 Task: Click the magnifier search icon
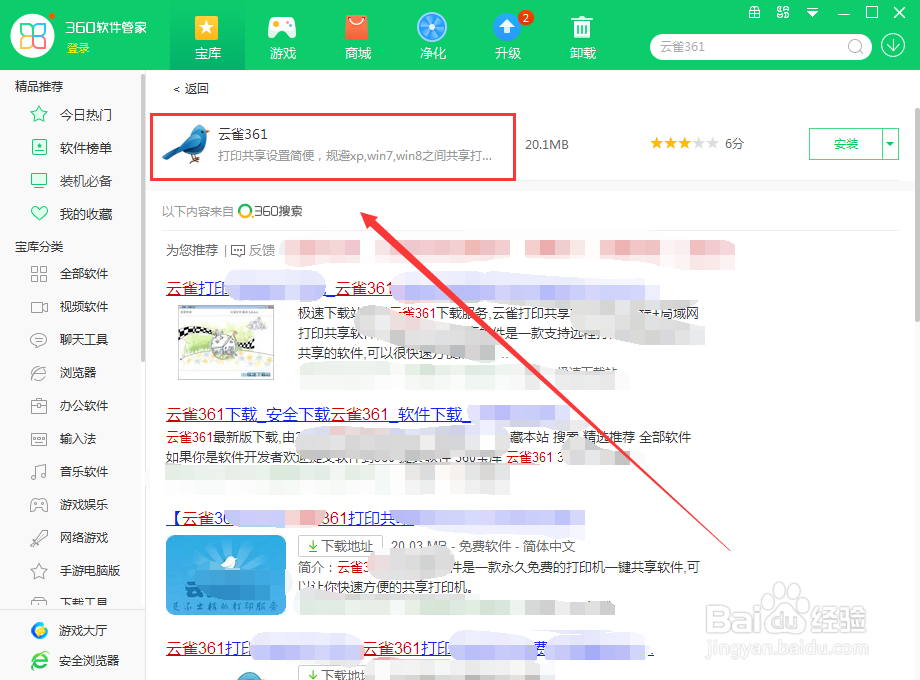tap(855, 46)
